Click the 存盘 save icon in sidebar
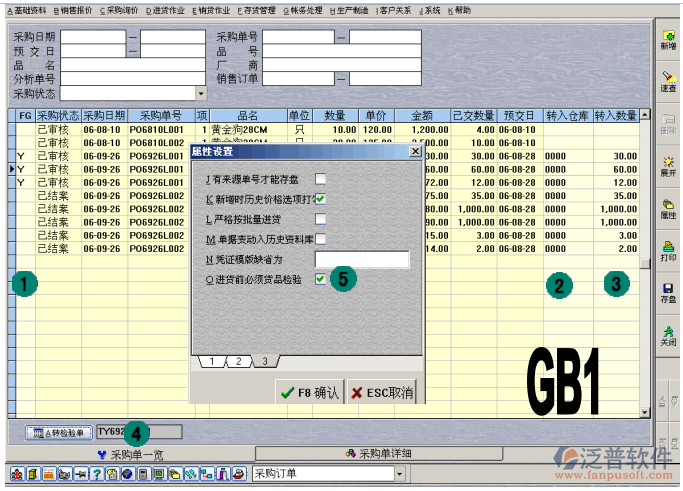Viewport: 683px width, 491px height. tap(667, 292)
